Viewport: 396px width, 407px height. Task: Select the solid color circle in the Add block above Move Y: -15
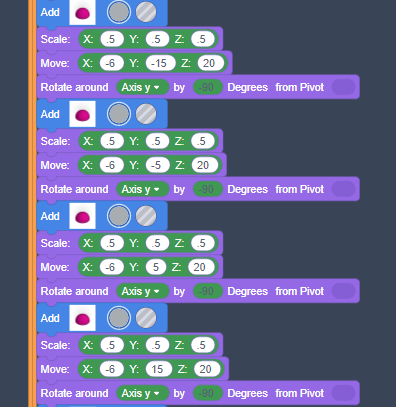click(x=119, y=12)
